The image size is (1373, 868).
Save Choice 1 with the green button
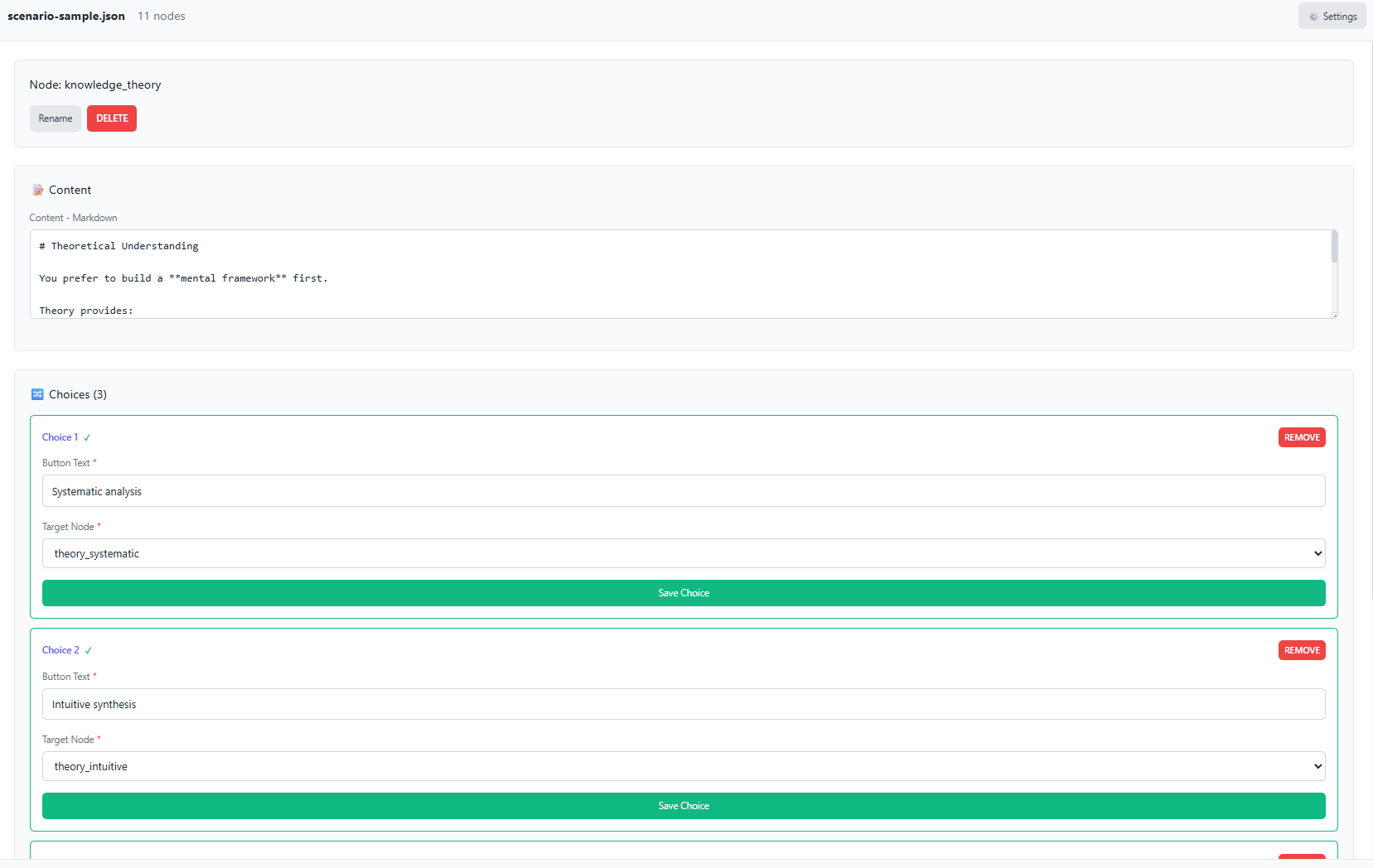[x=684, y=593]
